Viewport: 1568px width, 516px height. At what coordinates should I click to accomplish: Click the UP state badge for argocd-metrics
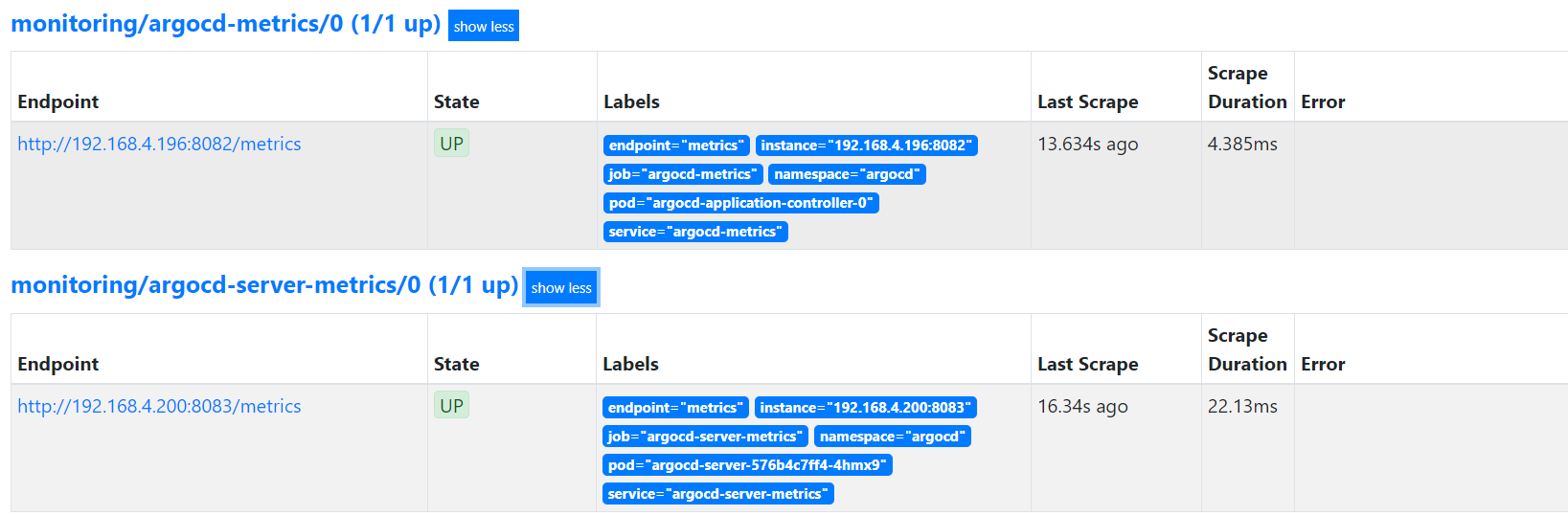tap(451, 145)
